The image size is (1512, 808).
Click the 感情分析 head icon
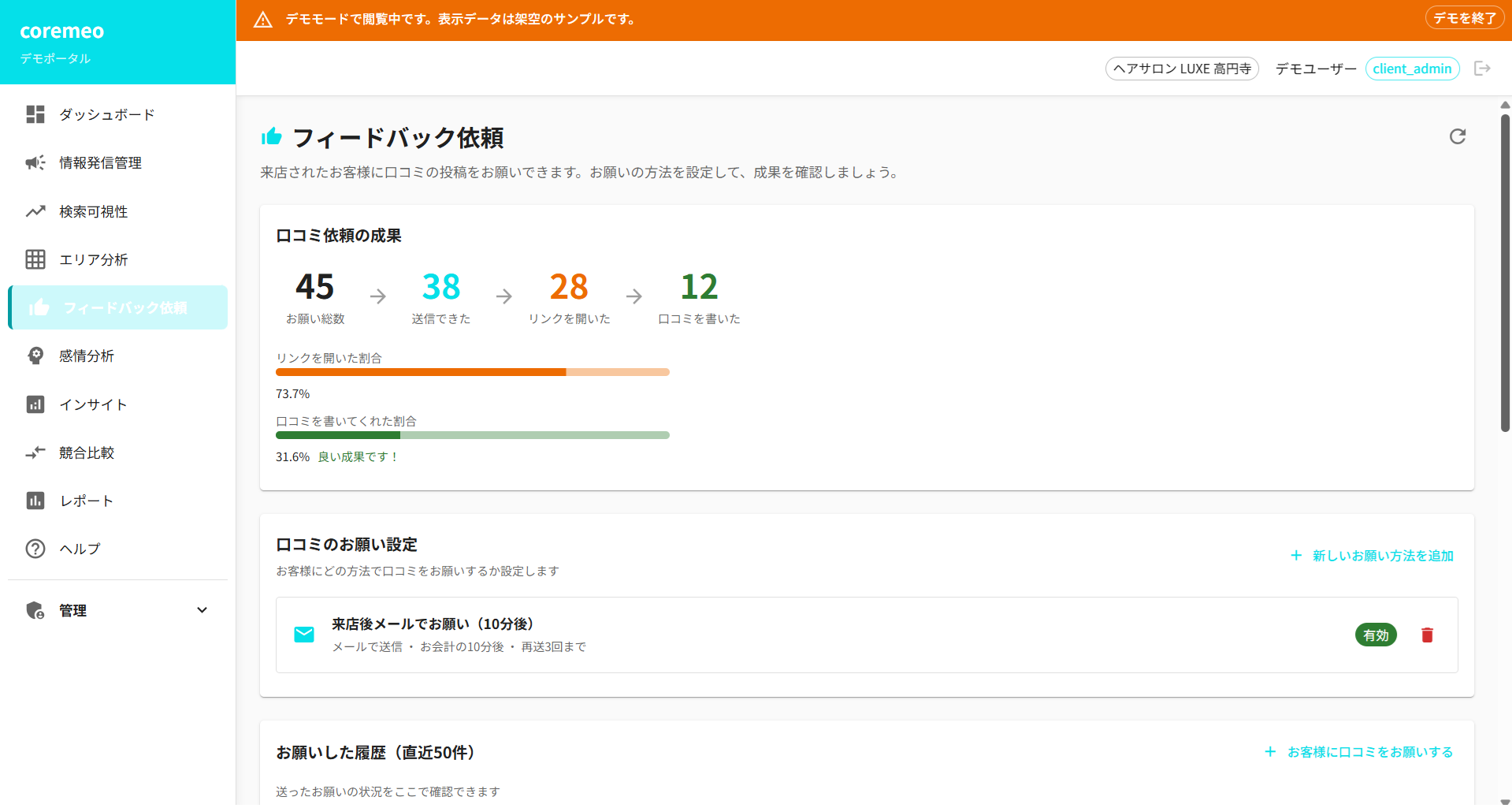click(35, 356)
